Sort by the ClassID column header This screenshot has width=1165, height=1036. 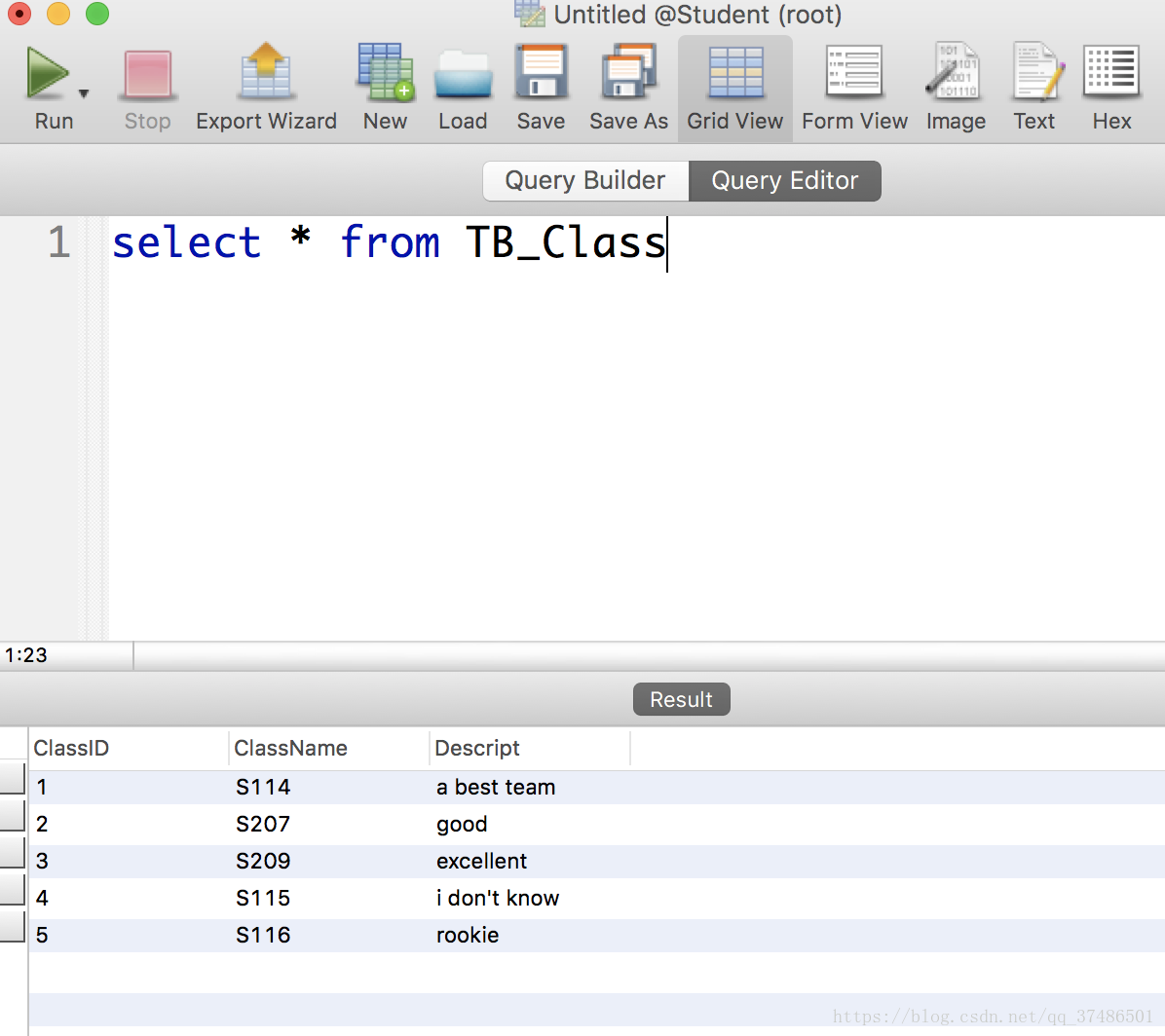[128, 748]
